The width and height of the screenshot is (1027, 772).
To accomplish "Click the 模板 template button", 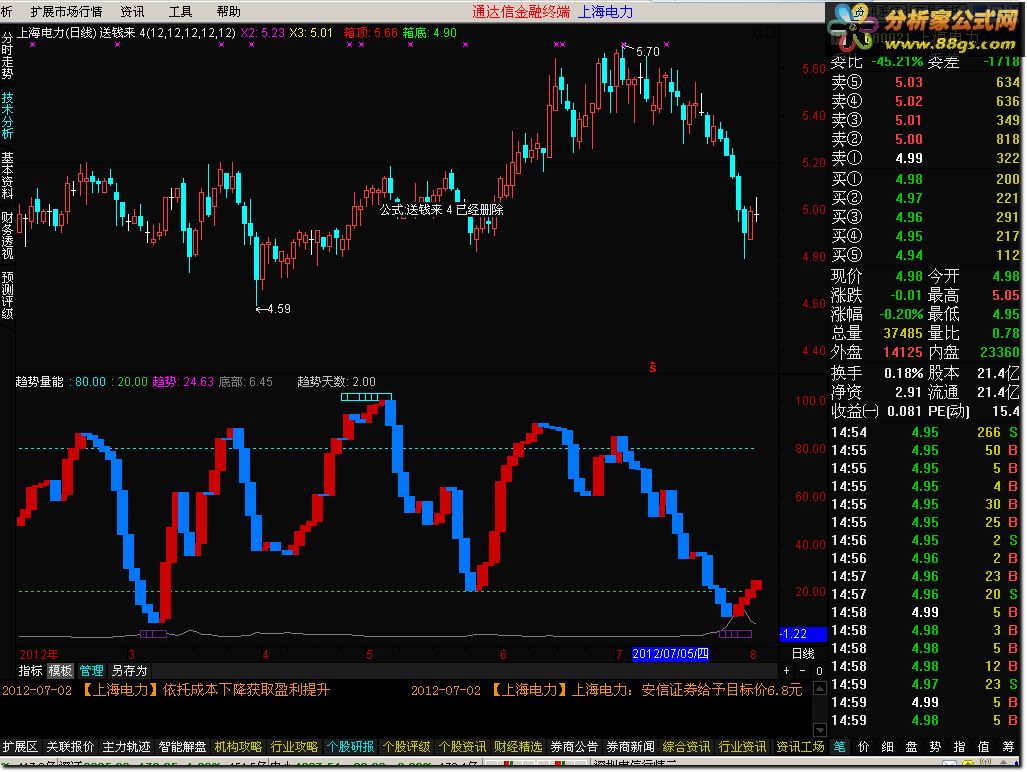I will pyautogui.click(x=60, y=671).
